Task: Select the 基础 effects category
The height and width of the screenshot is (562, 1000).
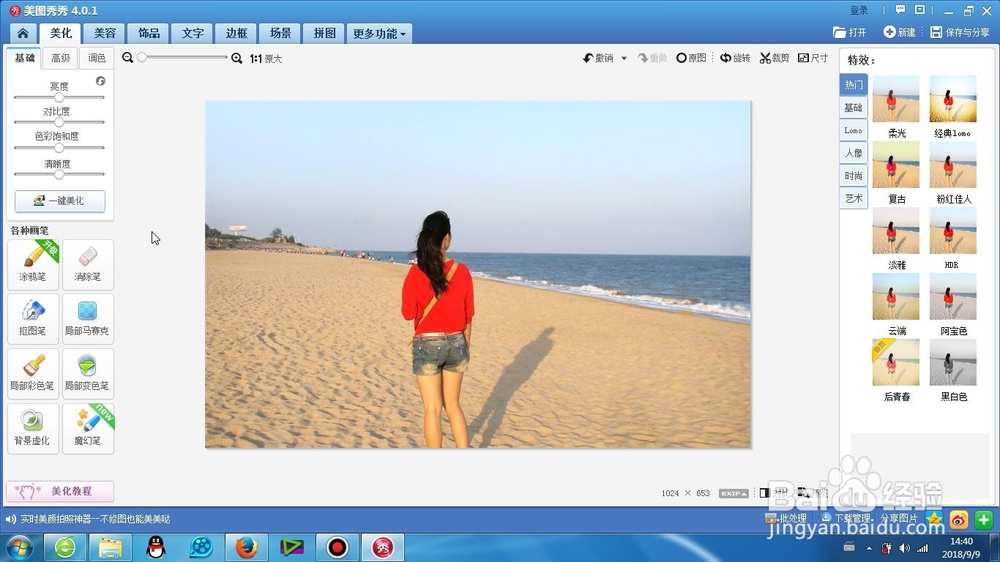Action: tap(853, 108)
